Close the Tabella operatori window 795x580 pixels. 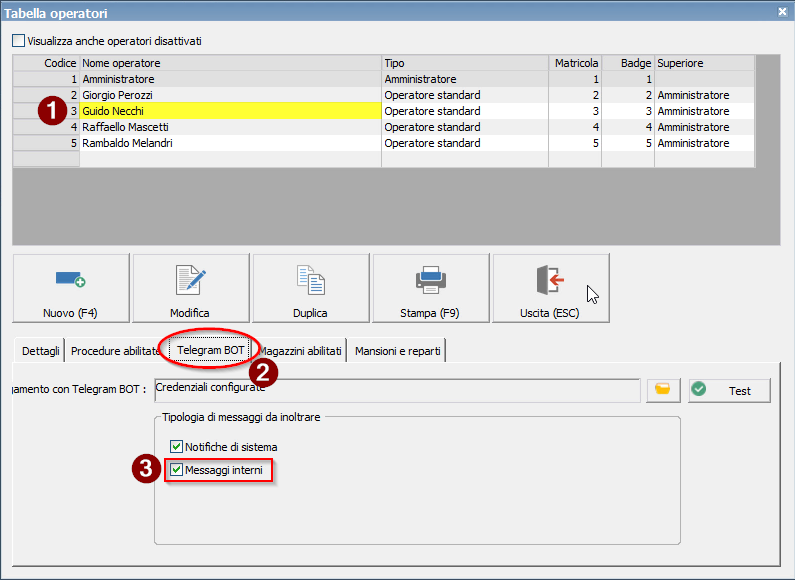tap(782, 11)
